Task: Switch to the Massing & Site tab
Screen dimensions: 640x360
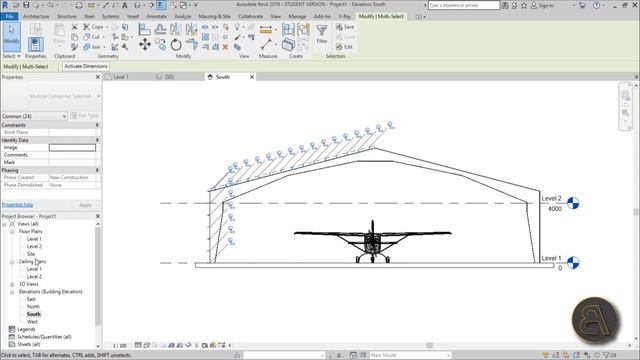Action: point(215,16)
